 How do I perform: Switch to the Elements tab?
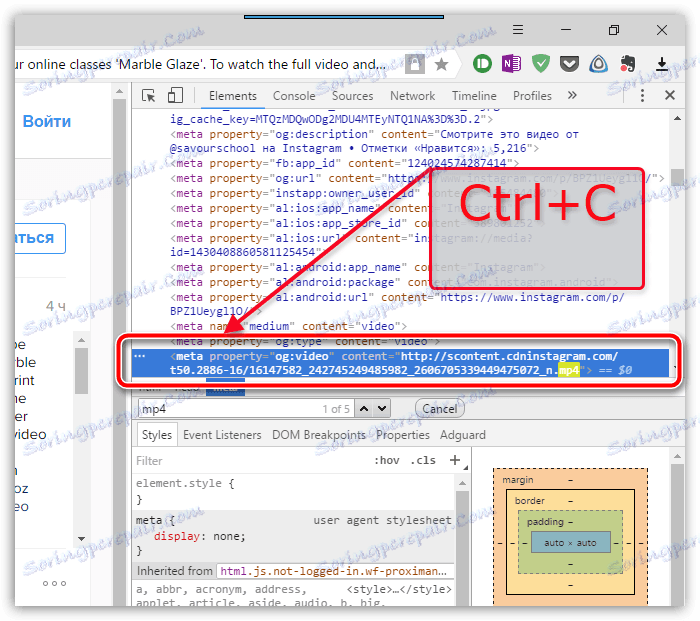[233, 96]
